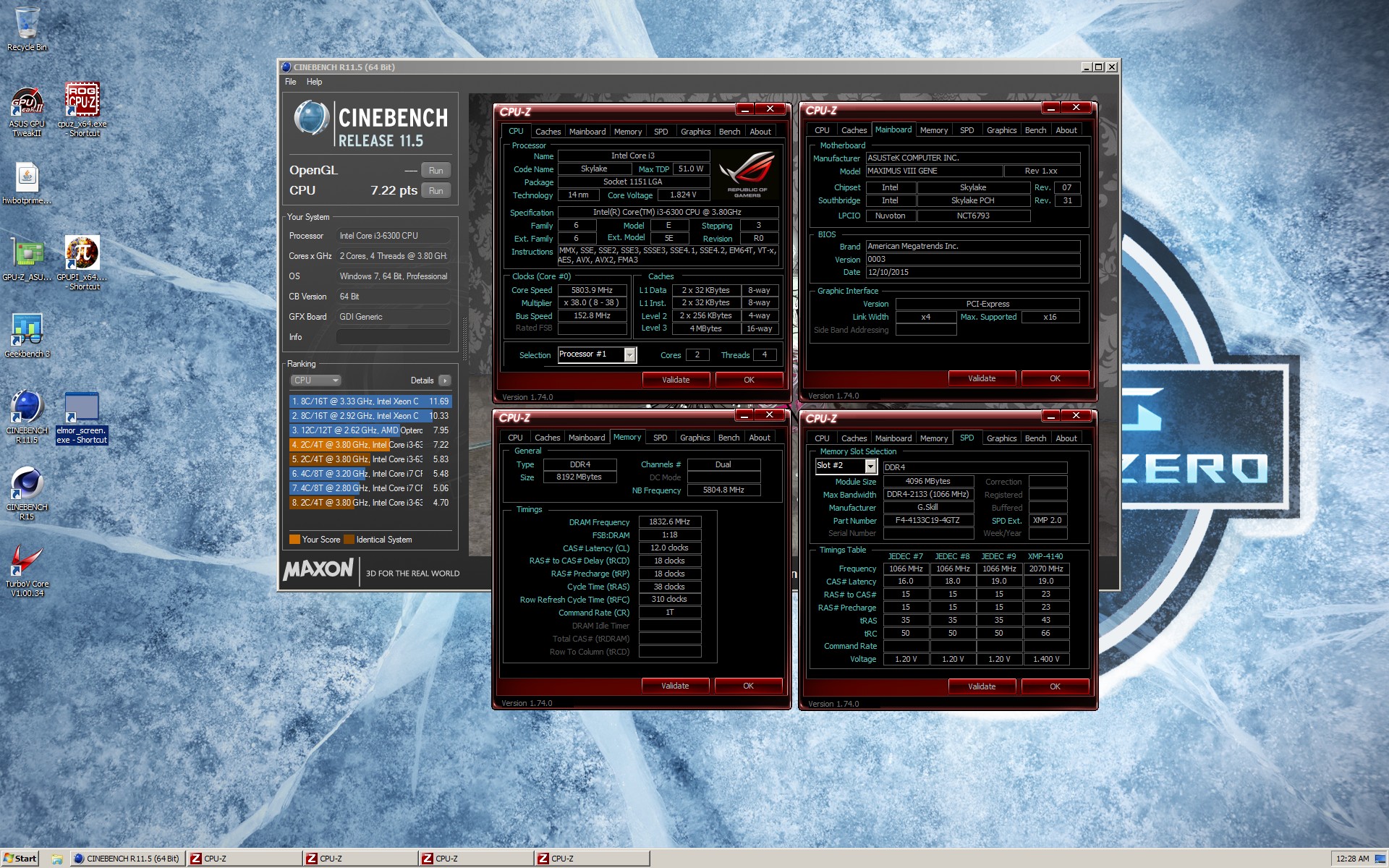Click the Identical System legend swatch
1389x868 pixels.
click(349, 540)
